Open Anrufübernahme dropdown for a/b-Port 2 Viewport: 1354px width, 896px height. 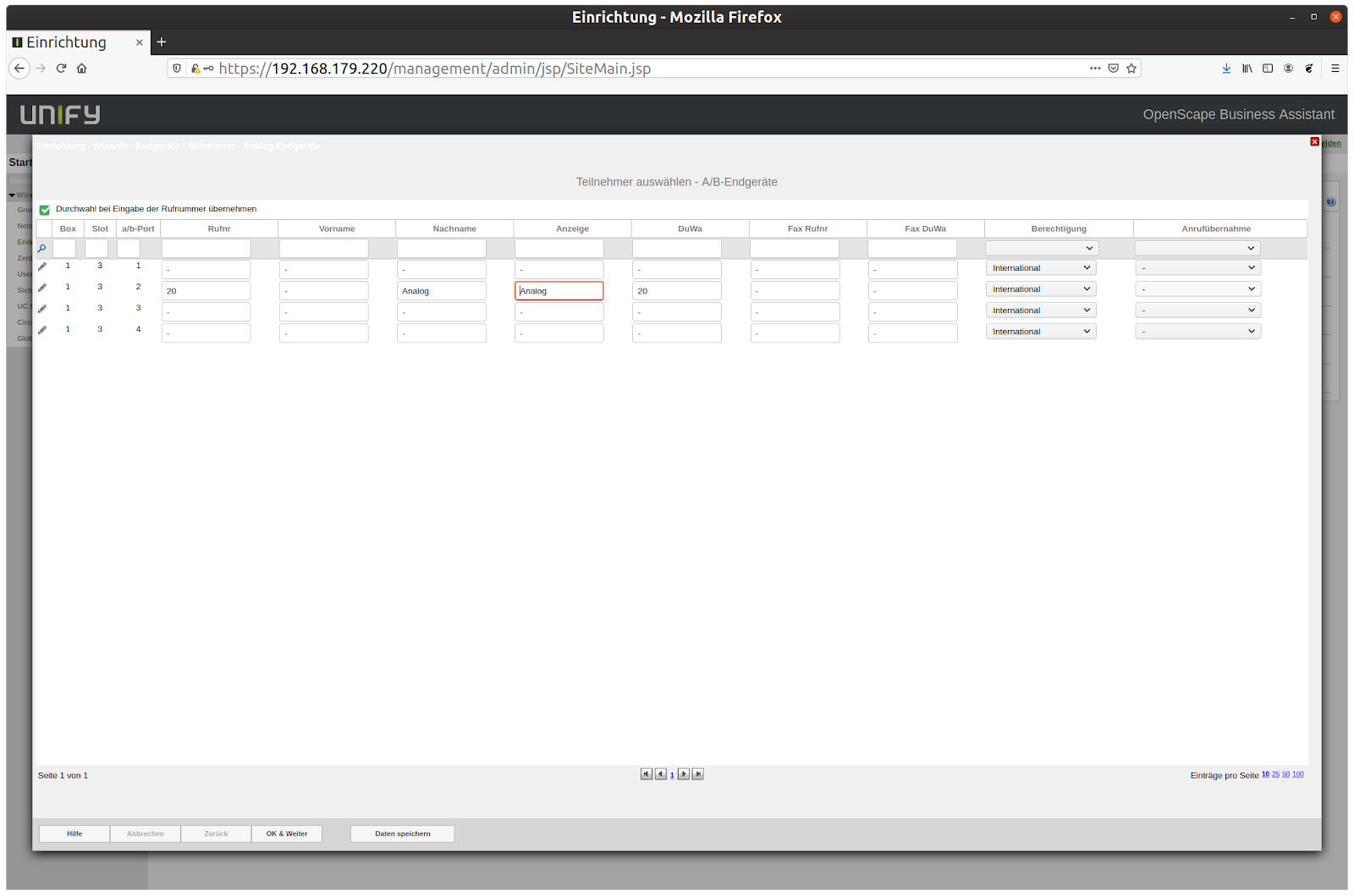pos(1197,289)
